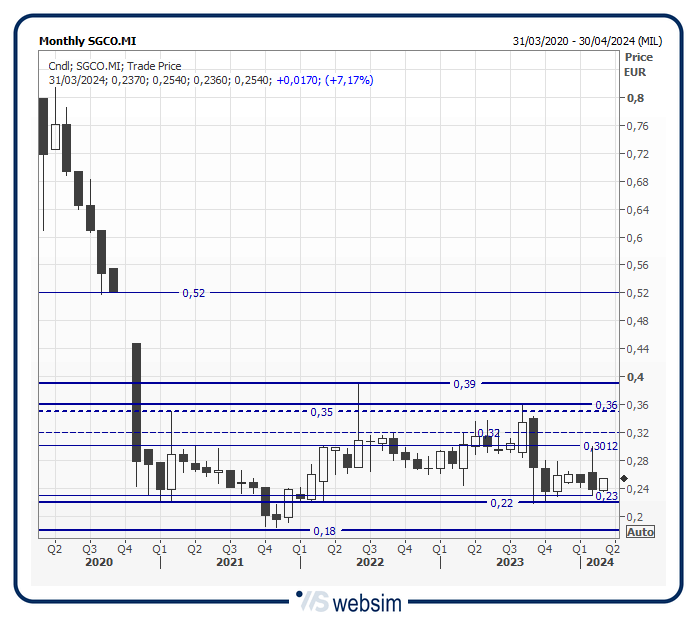Click the current price diamond marker
Viewport: 697px width, 617px height.
[625, 479]
